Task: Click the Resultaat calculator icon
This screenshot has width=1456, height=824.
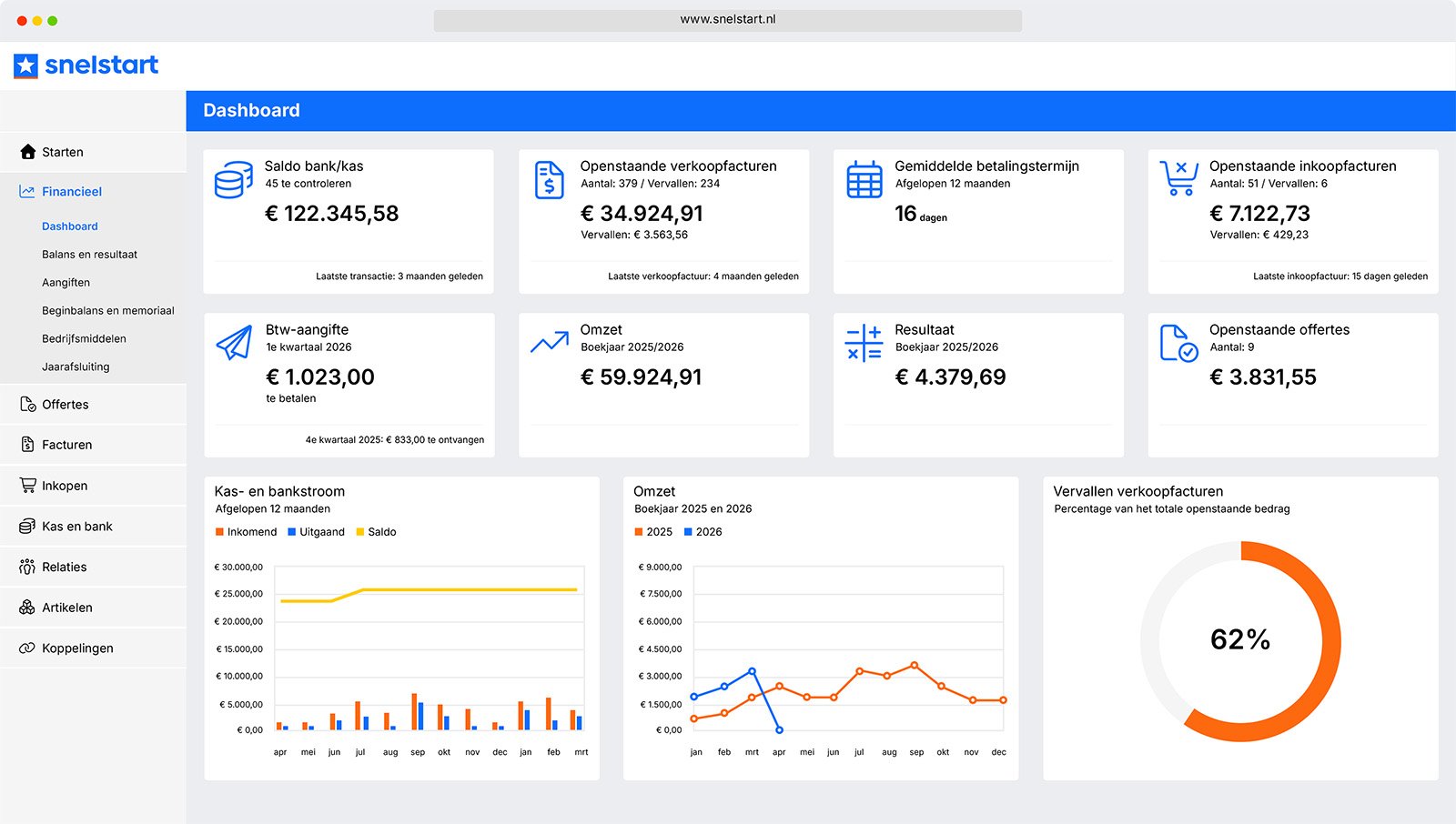Action: click(x=864, y=343)
